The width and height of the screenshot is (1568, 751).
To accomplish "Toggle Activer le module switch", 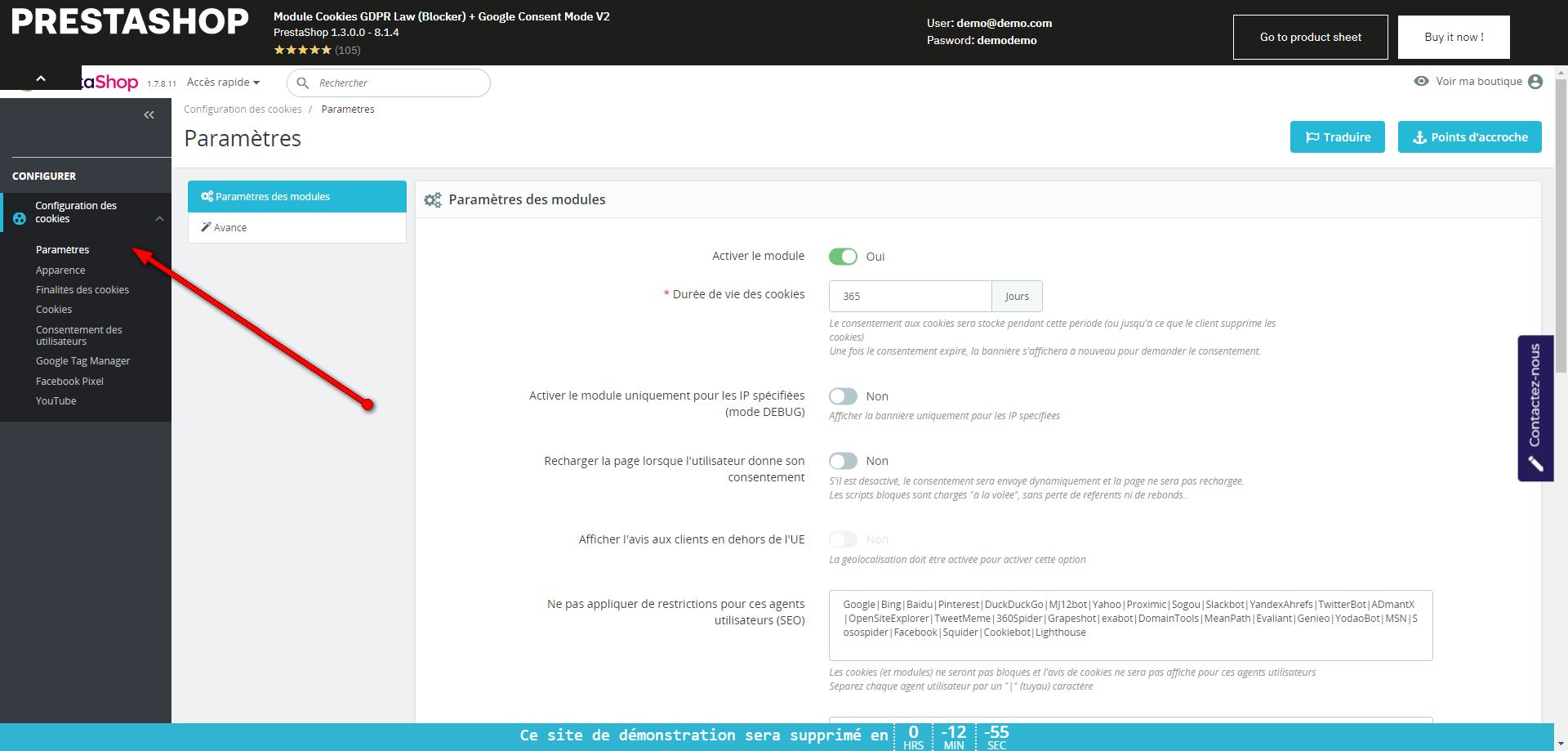I will tap(843, 257).
